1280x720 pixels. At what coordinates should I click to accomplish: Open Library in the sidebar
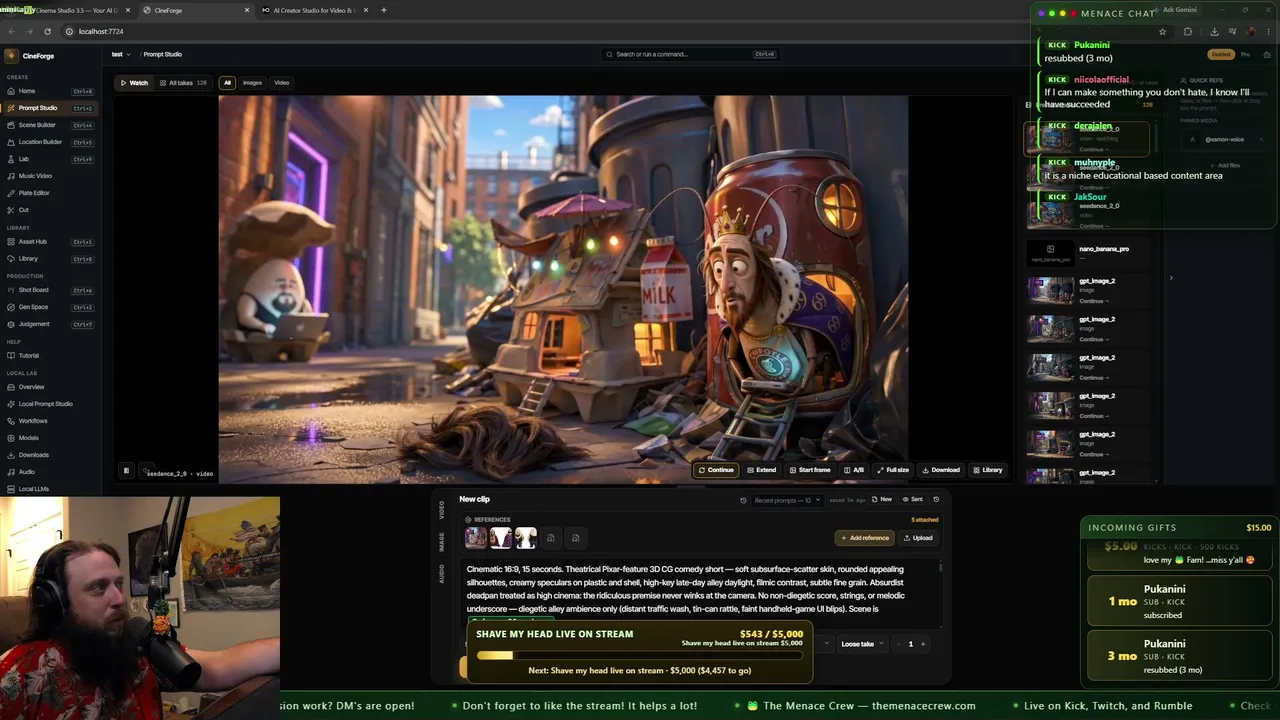pyautogui.click(x=50, y=259)
